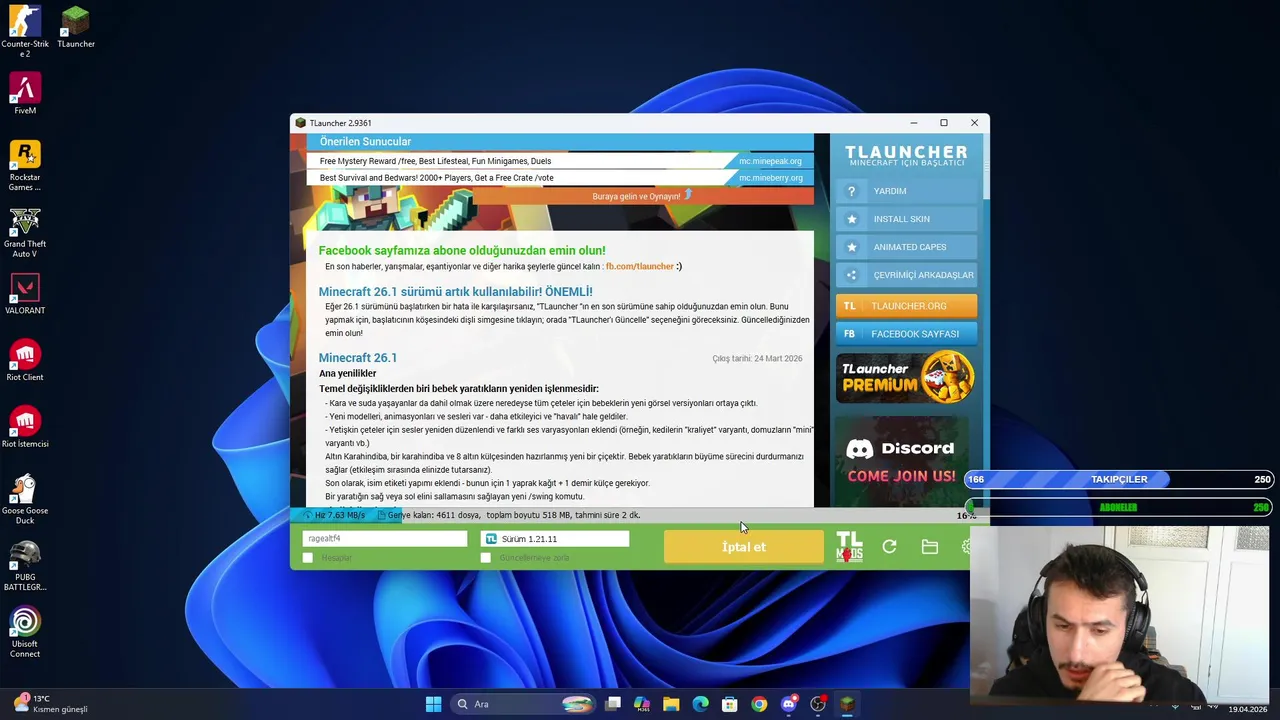Click the Takipçiler follower goal bar
1280x720 pixels.
click(x=1119, y=479)
